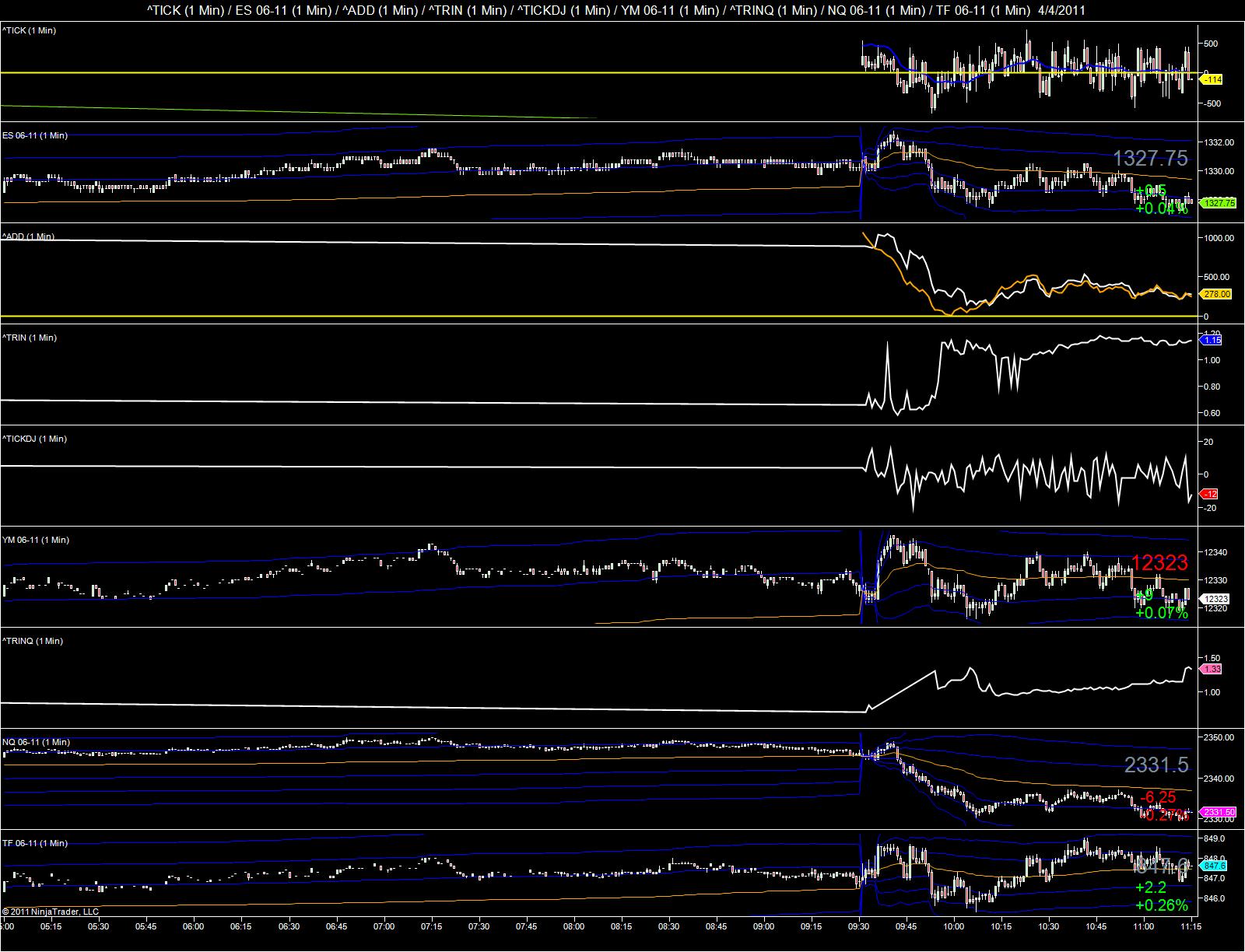Viewport: 1245px width, 952px height.
Task: Click the 05:15 time axis label
Action: click(x=51, y=926)
